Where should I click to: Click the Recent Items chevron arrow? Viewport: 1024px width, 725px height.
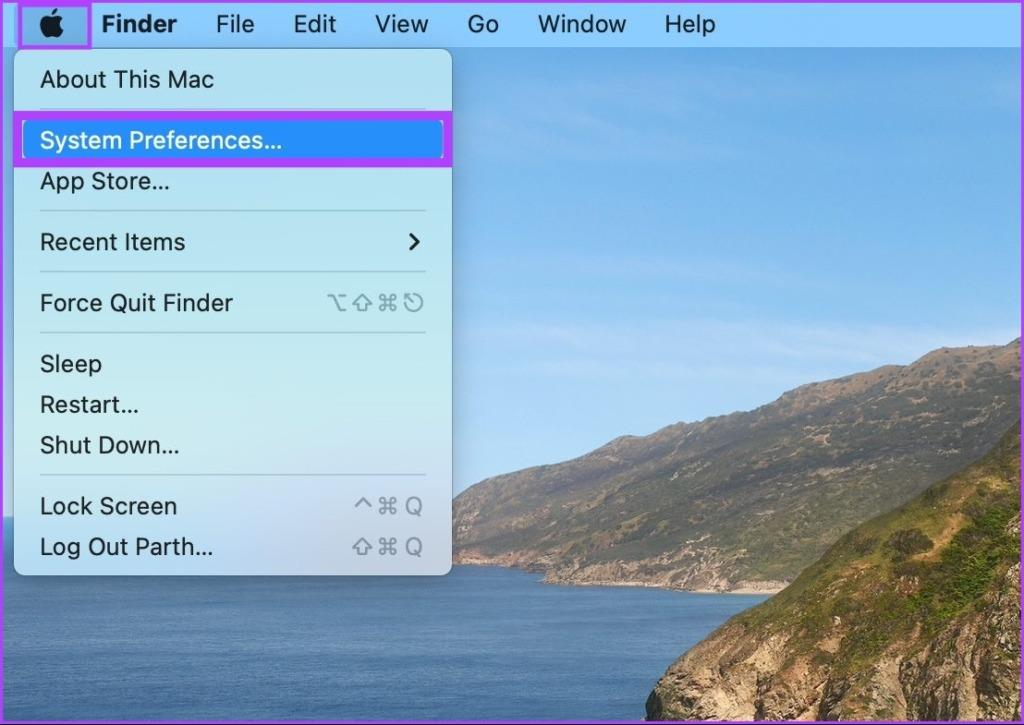pos(416,242)
